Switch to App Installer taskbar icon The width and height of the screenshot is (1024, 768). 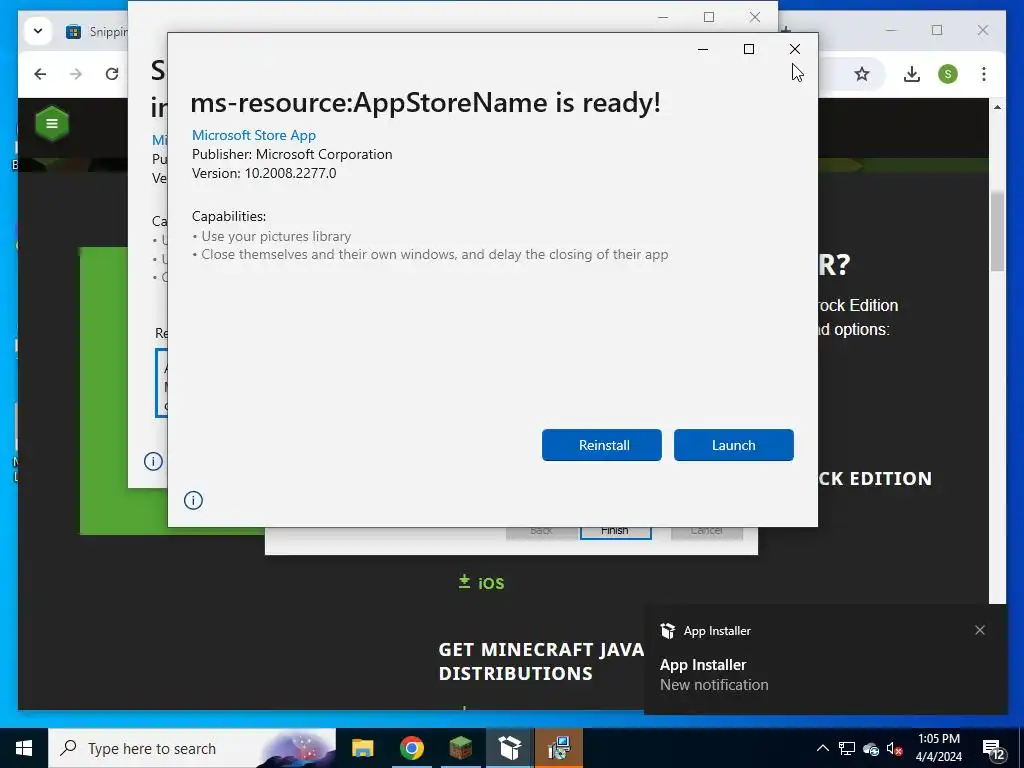click(x=509, y=748)
